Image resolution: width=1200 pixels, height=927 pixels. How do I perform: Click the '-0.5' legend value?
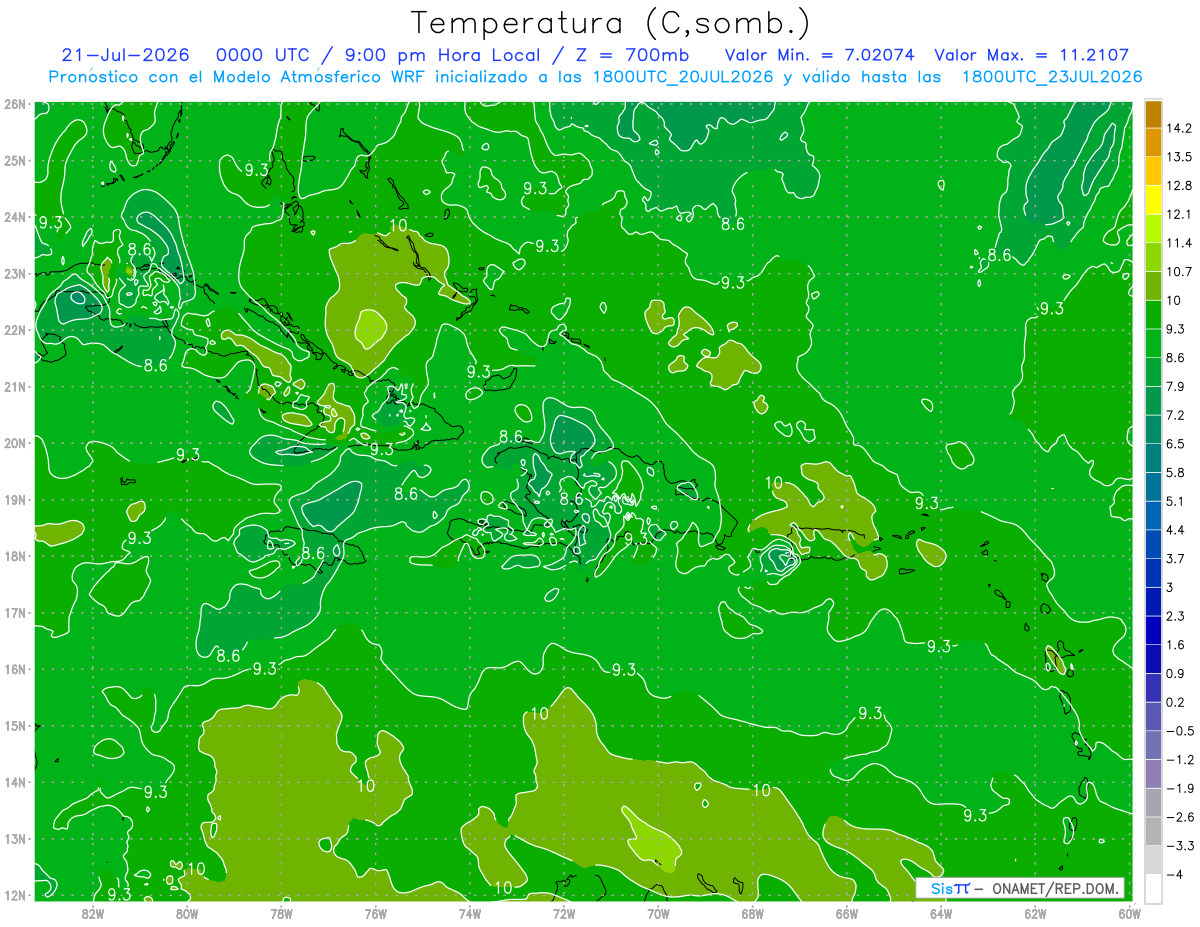click(x=1179, y=731)
